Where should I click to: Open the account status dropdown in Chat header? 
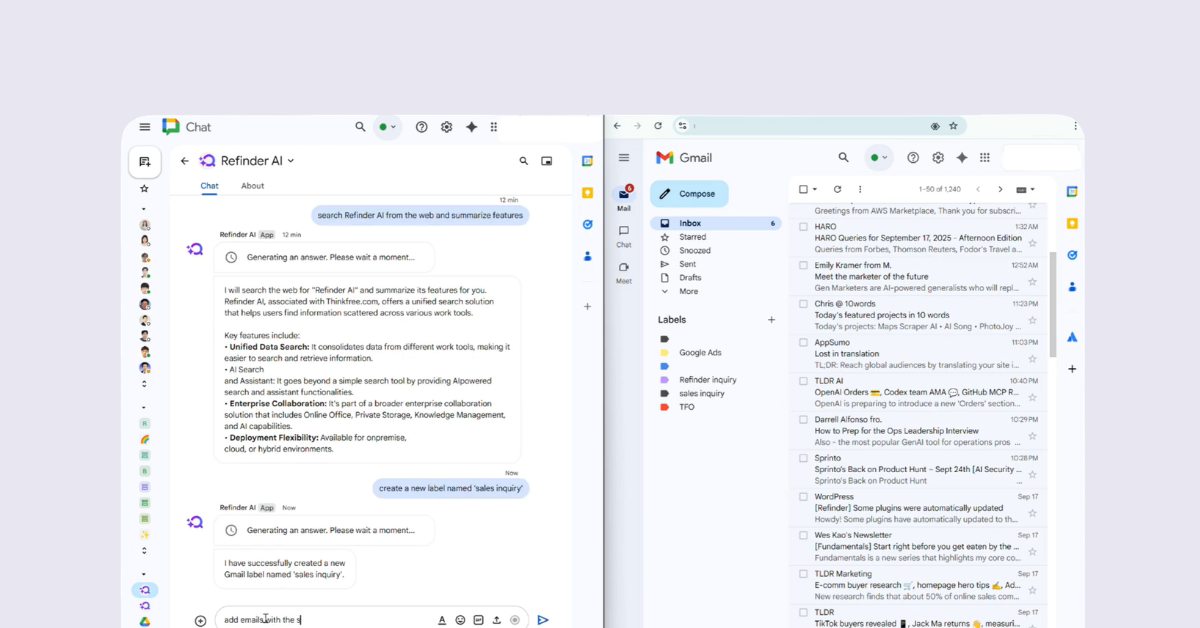coord(387,127)
